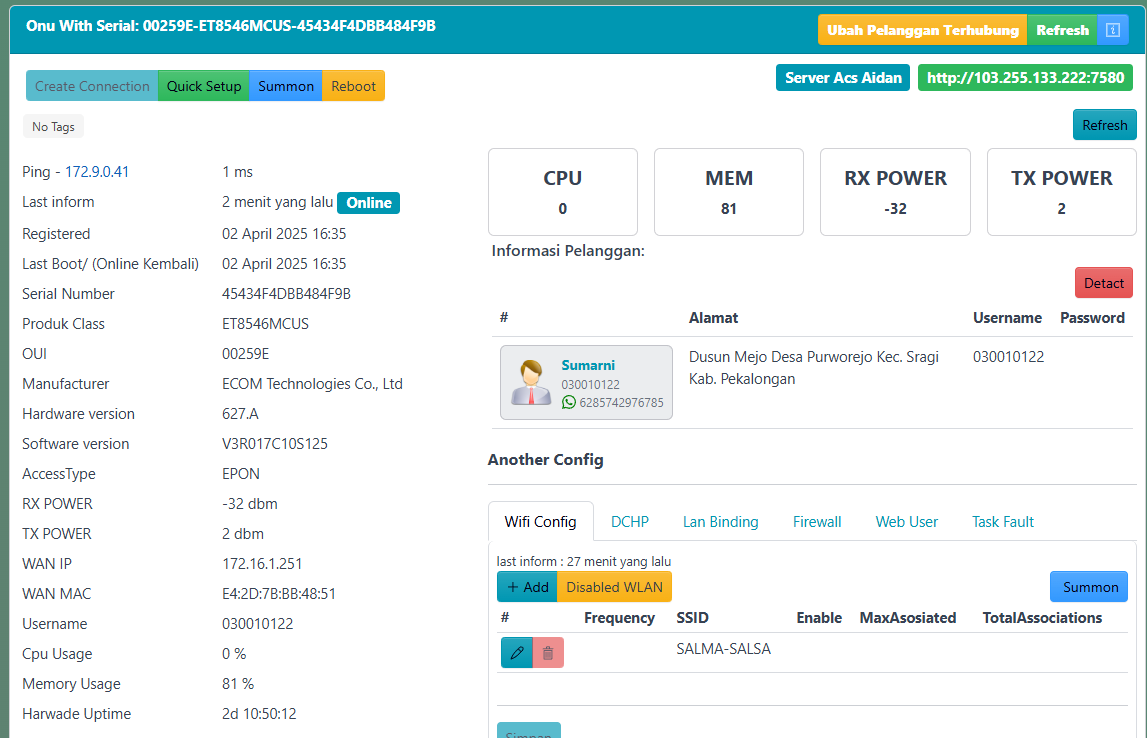Edit the SALMA-SALSA SSID with pencil icon
The width and height of the screenshot is (1147, 738).
[x=517, y=653]
